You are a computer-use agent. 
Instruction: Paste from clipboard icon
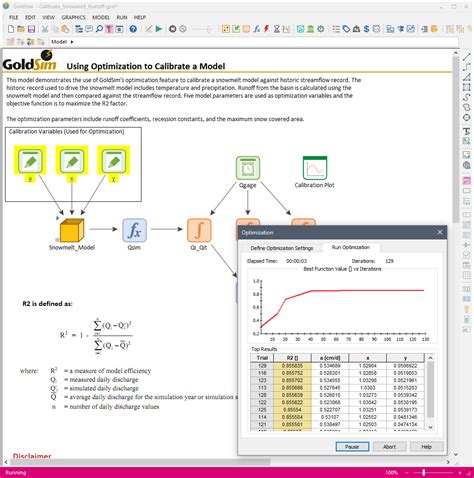tap(66, 29)
